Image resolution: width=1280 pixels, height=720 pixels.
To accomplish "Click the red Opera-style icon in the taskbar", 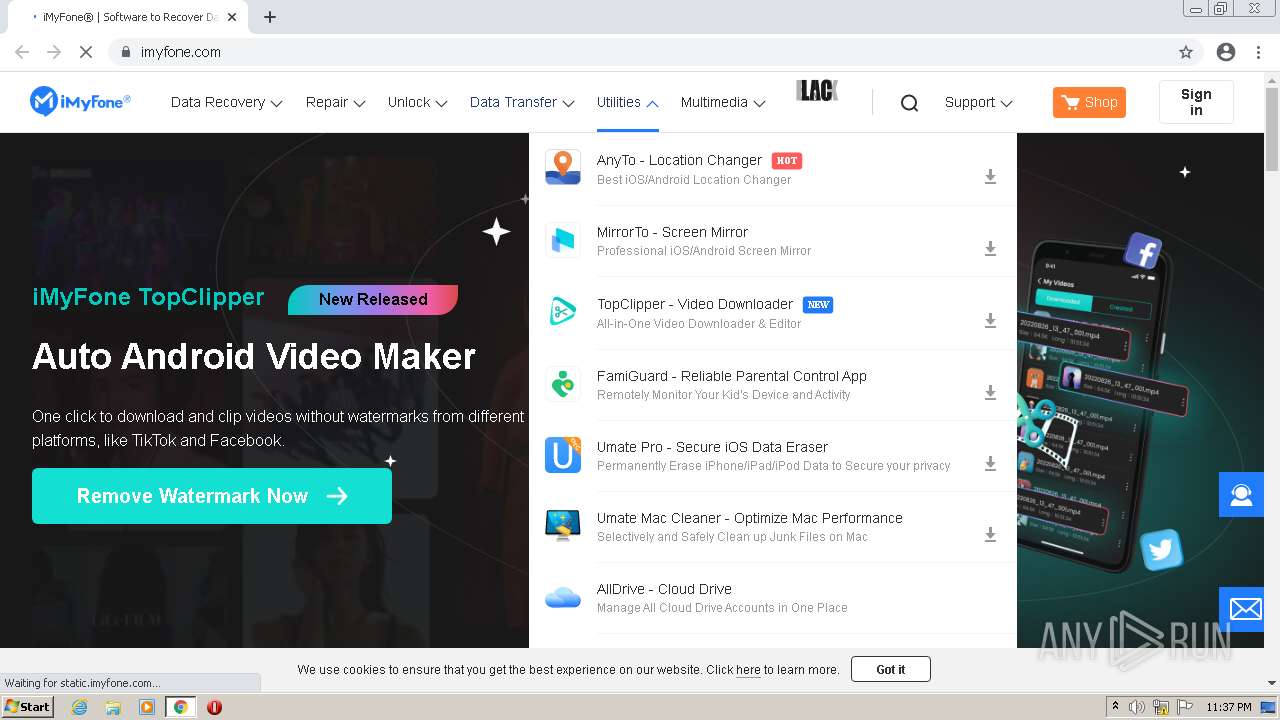I will pos(214,707).
